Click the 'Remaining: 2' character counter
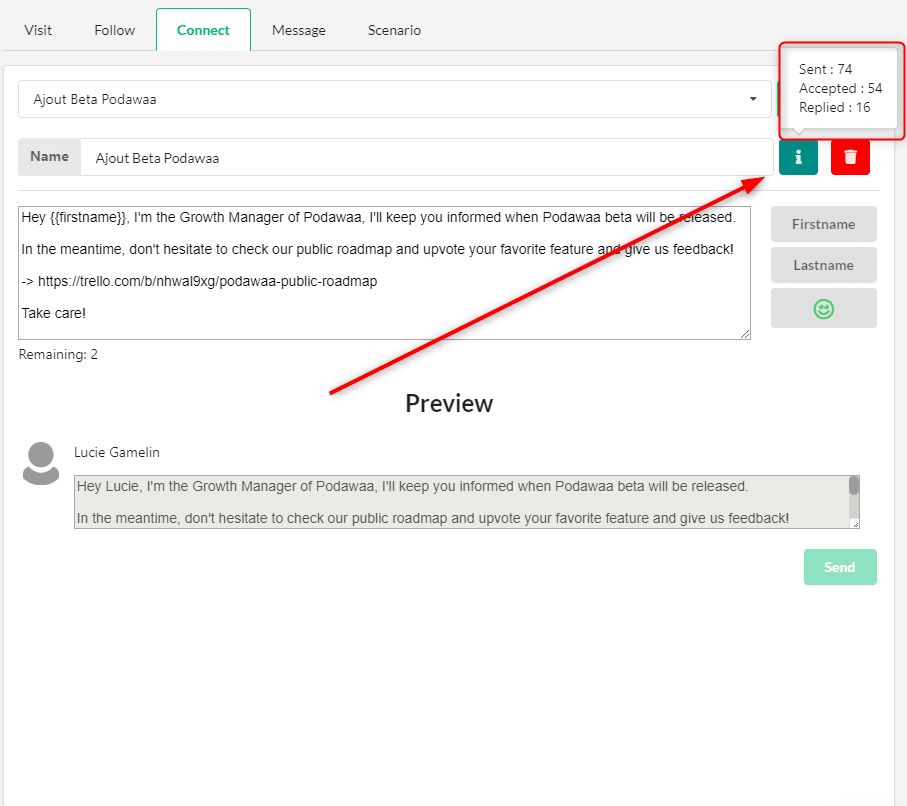The width and height of the screenshot is (907, 806). pos(58,354)
